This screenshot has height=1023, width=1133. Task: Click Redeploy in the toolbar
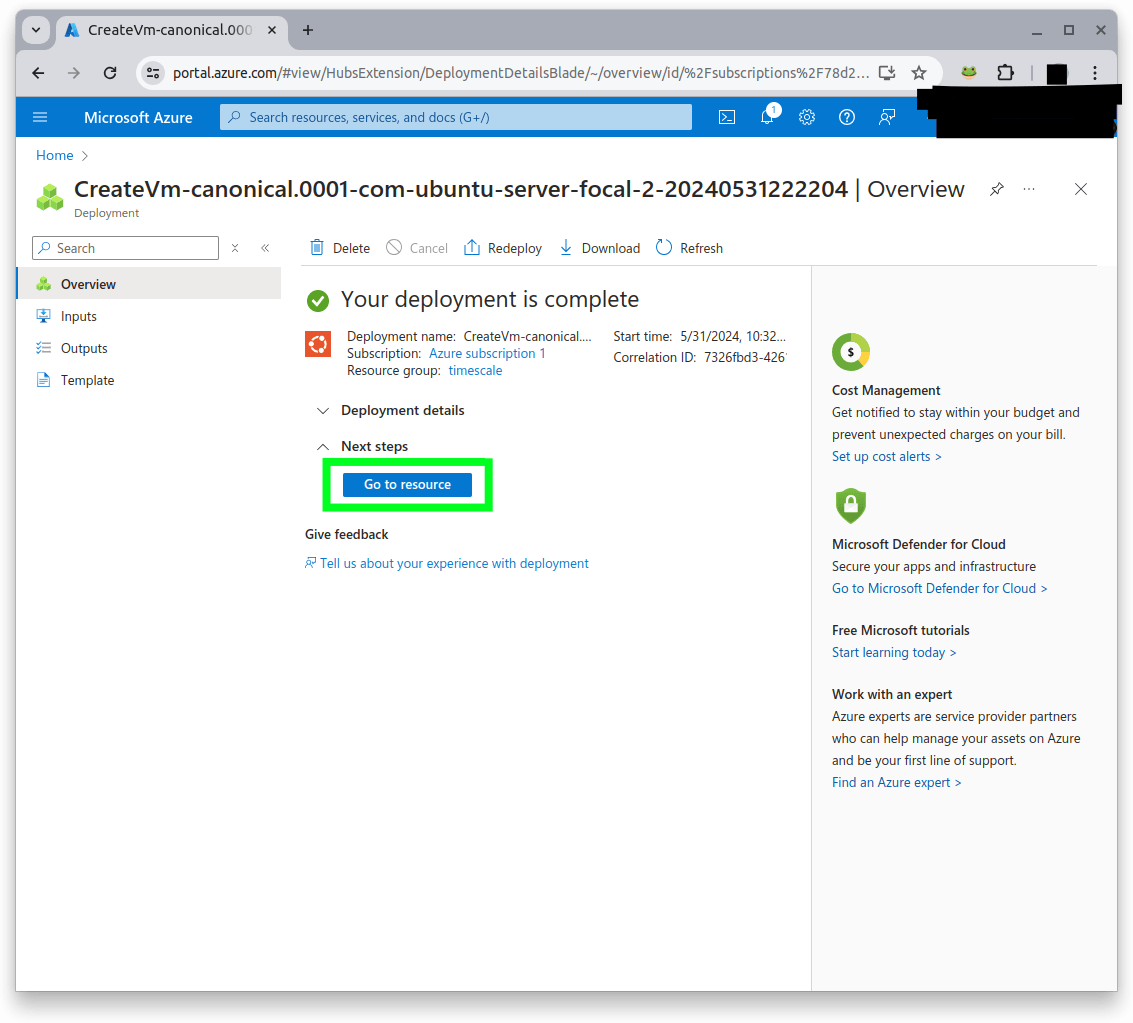click(x=503, y=248)
